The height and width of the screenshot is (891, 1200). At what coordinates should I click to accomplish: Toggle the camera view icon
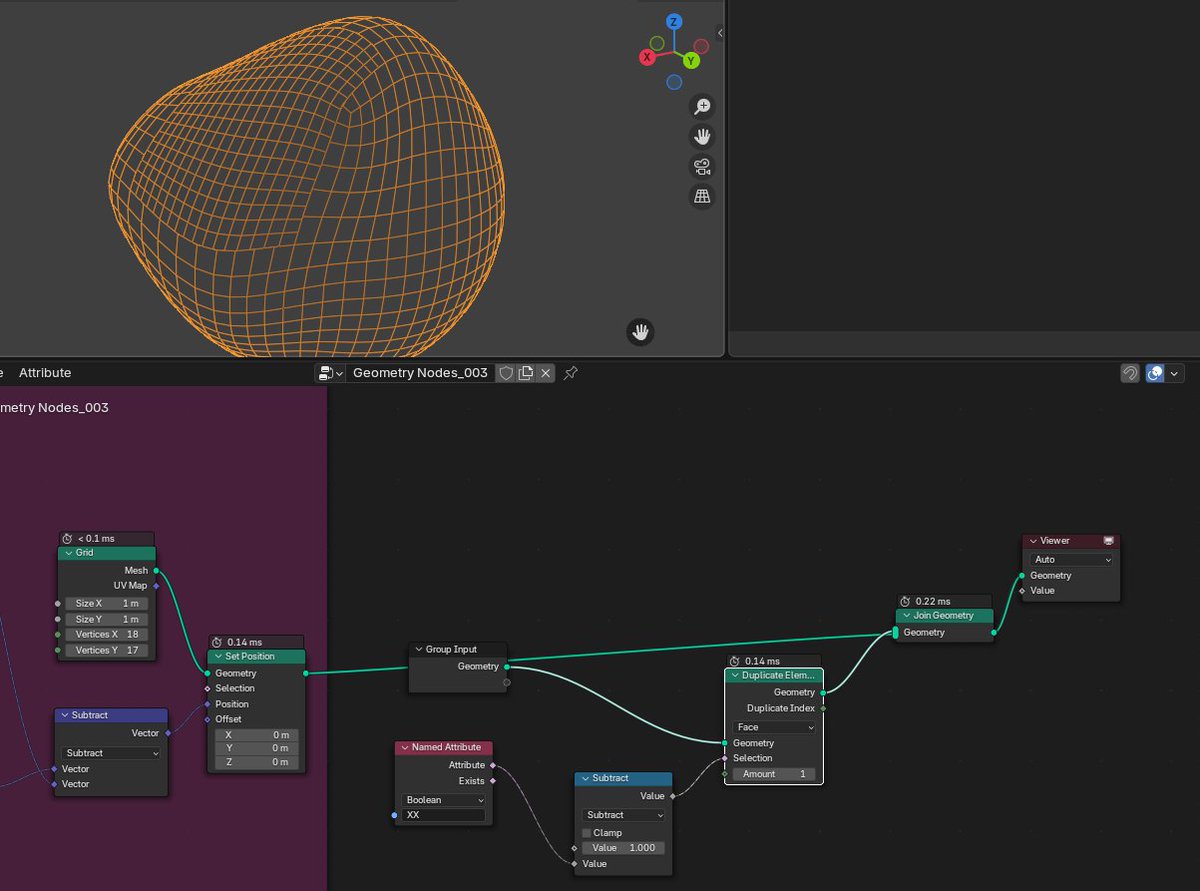(703, 166)
